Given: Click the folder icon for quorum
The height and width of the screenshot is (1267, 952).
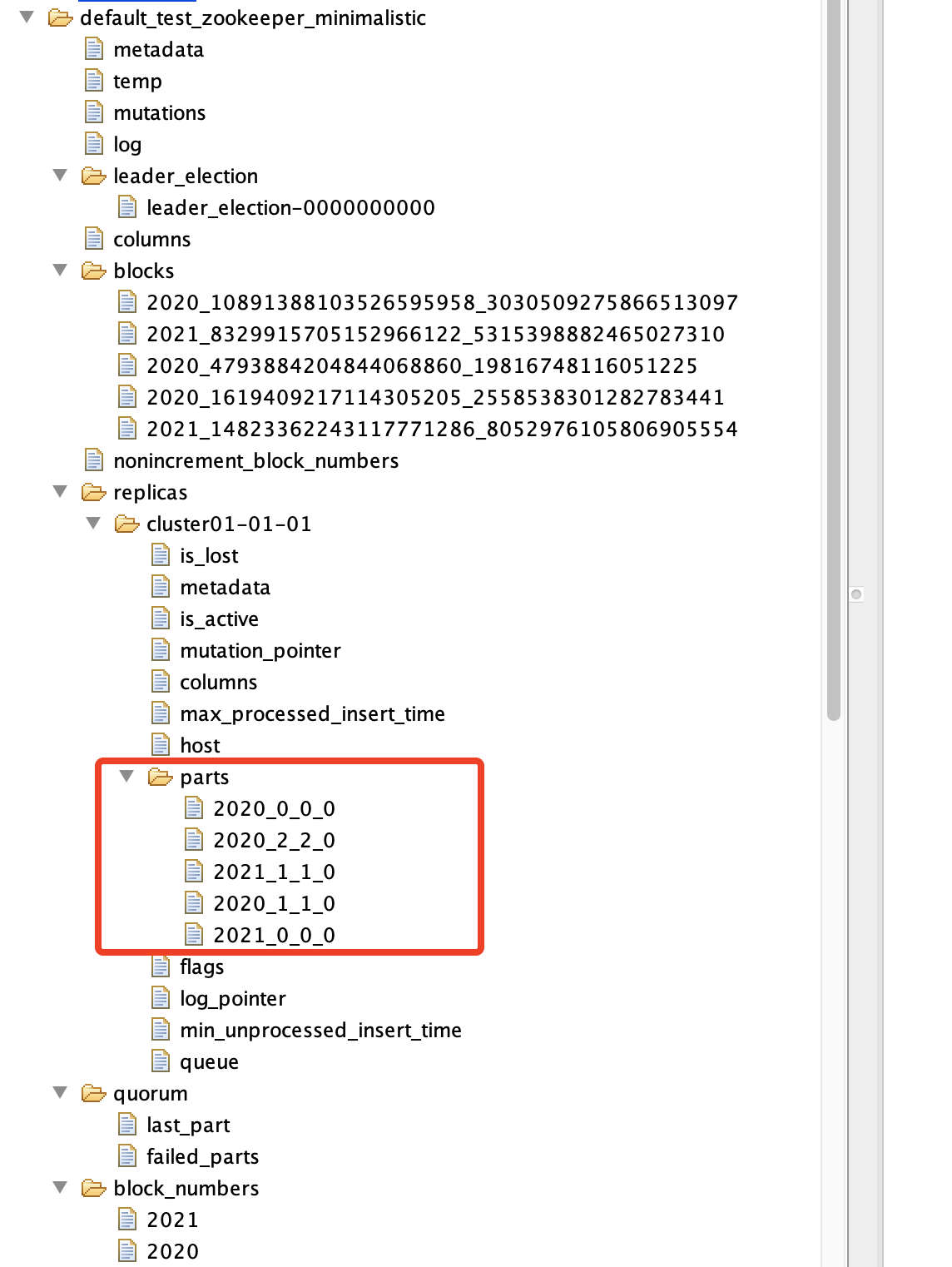Looking at the screenshot, I should coord(94,1093).
